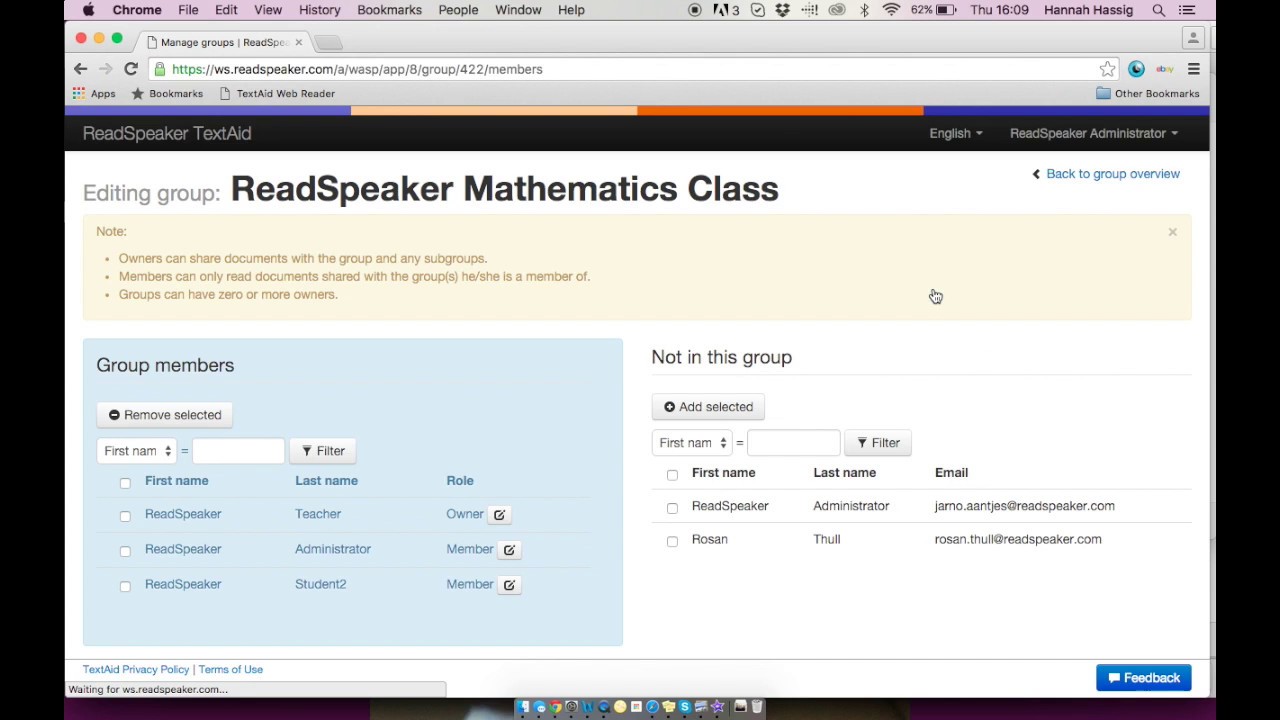Screen dimensions: 1280x720
Task: Open Notification Center list icon
Action: click(x=1187, y=10)
